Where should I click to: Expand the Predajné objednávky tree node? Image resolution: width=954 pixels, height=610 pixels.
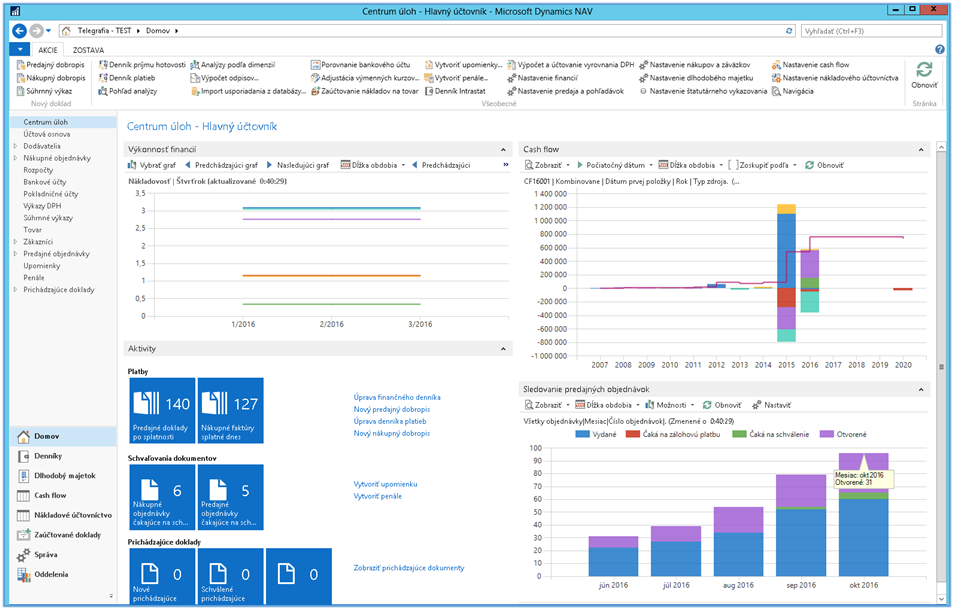click(15, 254)
